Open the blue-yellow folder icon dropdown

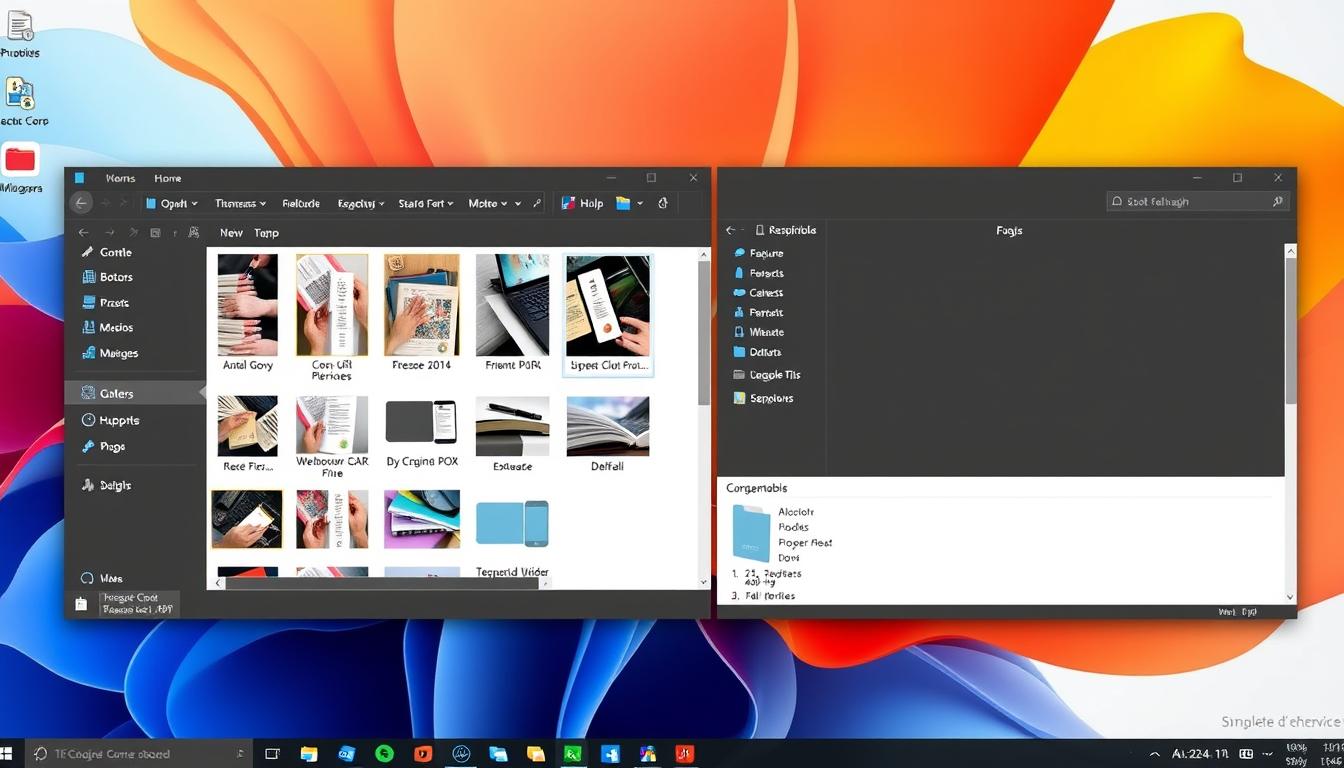(x=629, y=203)
